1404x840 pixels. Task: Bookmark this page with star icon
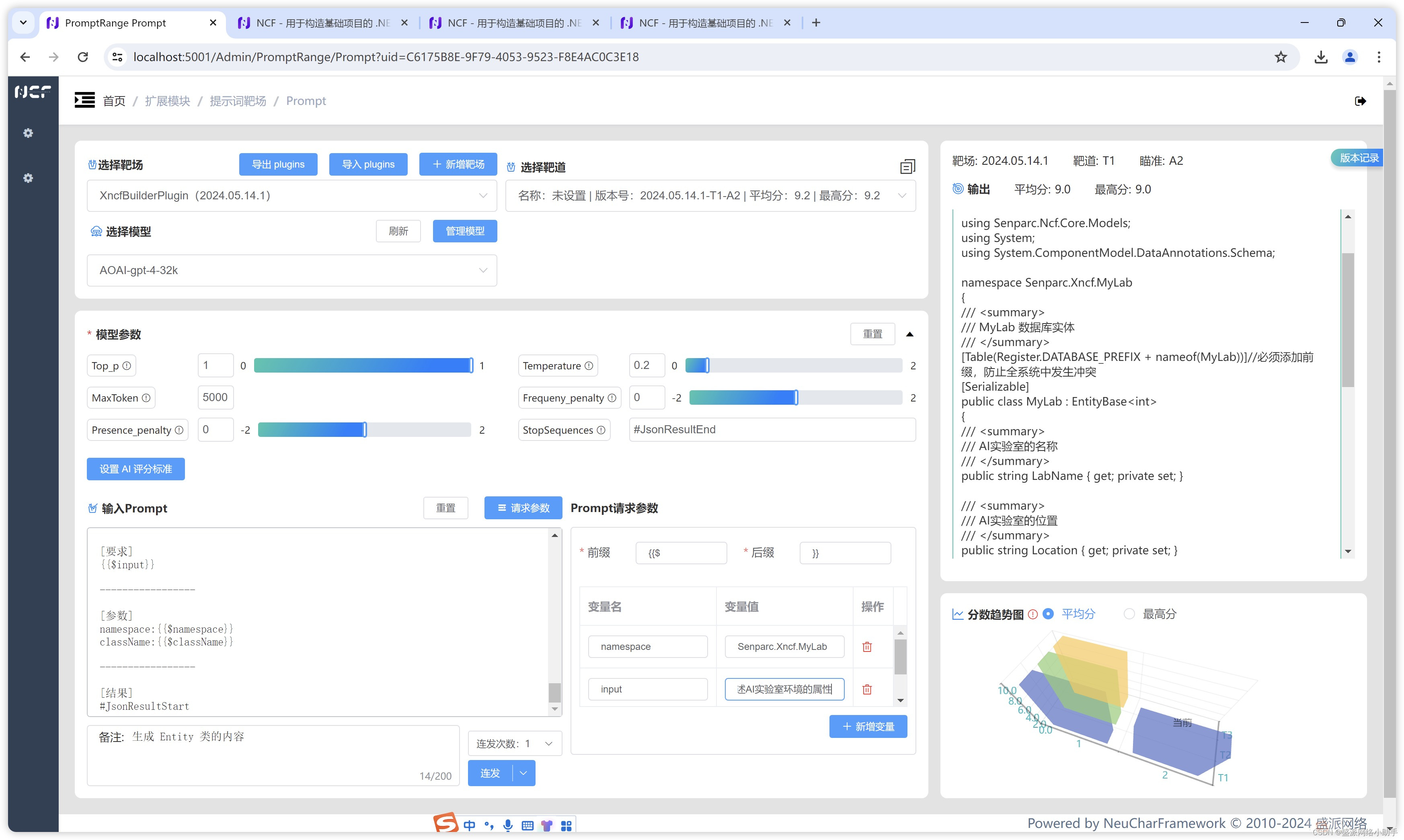click(1281, 57)
